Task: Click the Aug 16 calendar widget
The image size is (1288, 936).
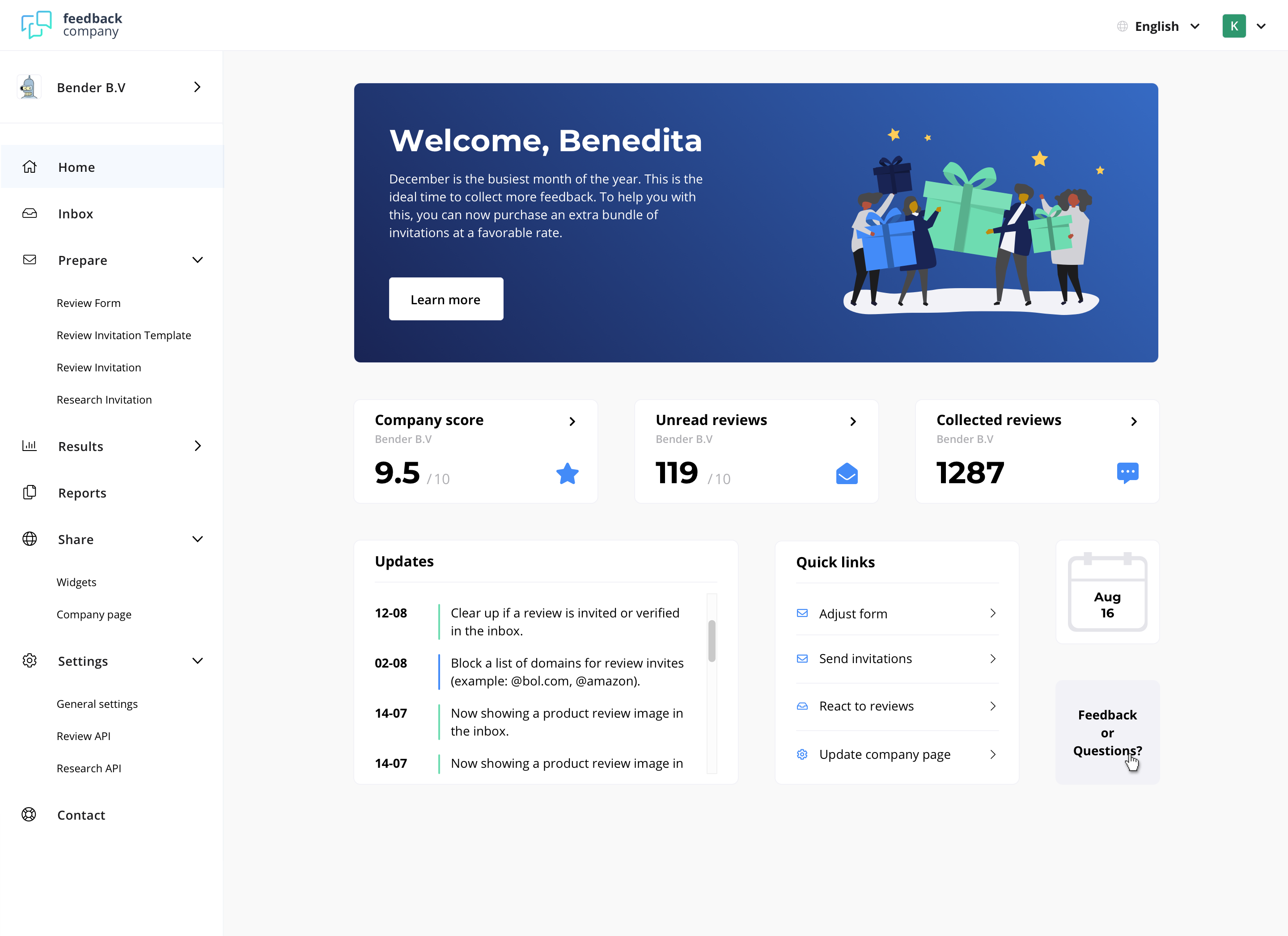Action: click(1107, 592)
